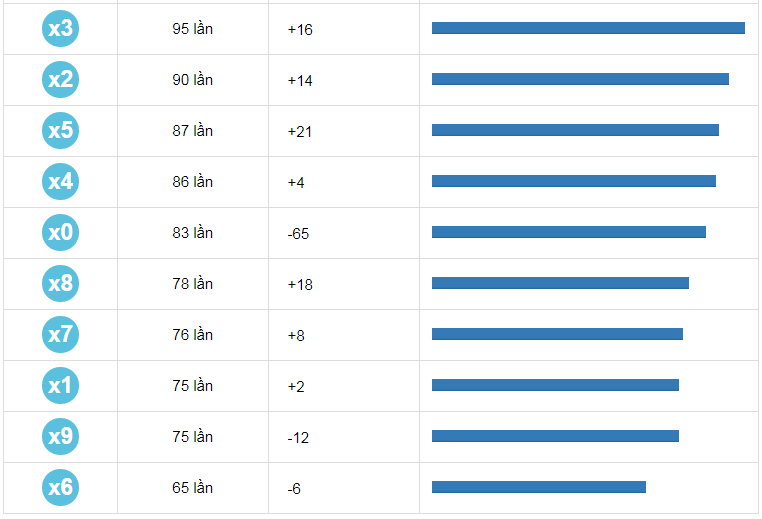Click the blue bar in the x0 row
Image resolution: width=762 pixels, height=519 pixels.
point(568,232)
